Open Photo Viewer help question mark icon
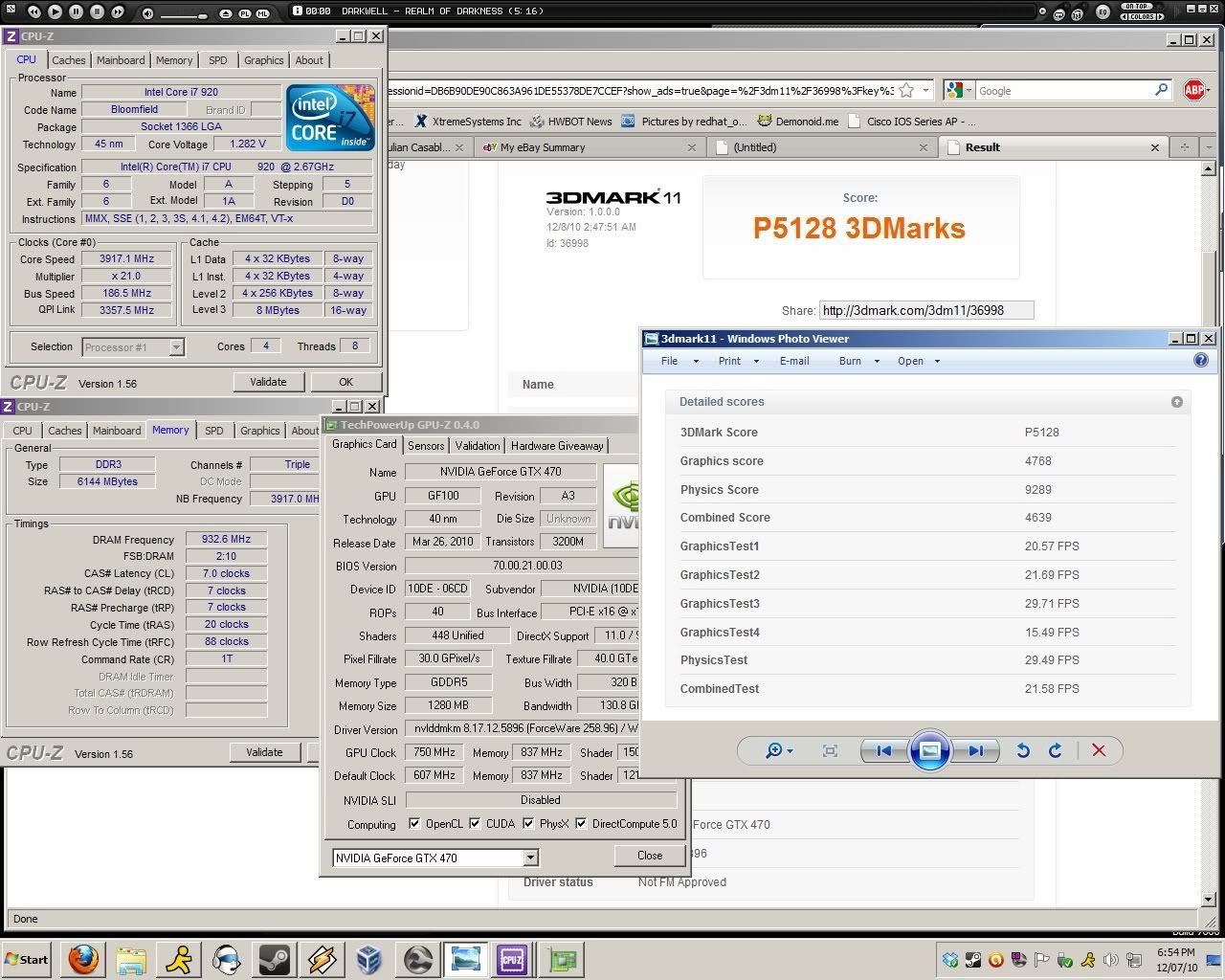The width and height of the screenshot is (1225, 980). [1201, 361]
